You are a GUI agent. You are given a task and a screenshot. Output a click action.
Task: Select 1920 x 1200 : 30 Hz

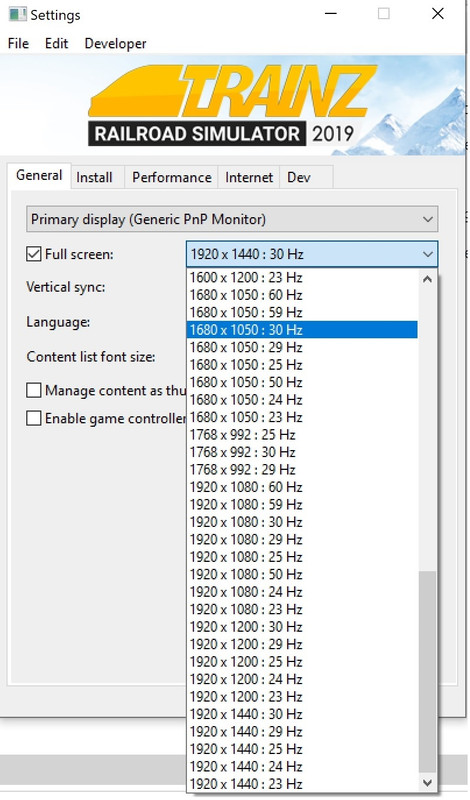(x=303, y=627)
